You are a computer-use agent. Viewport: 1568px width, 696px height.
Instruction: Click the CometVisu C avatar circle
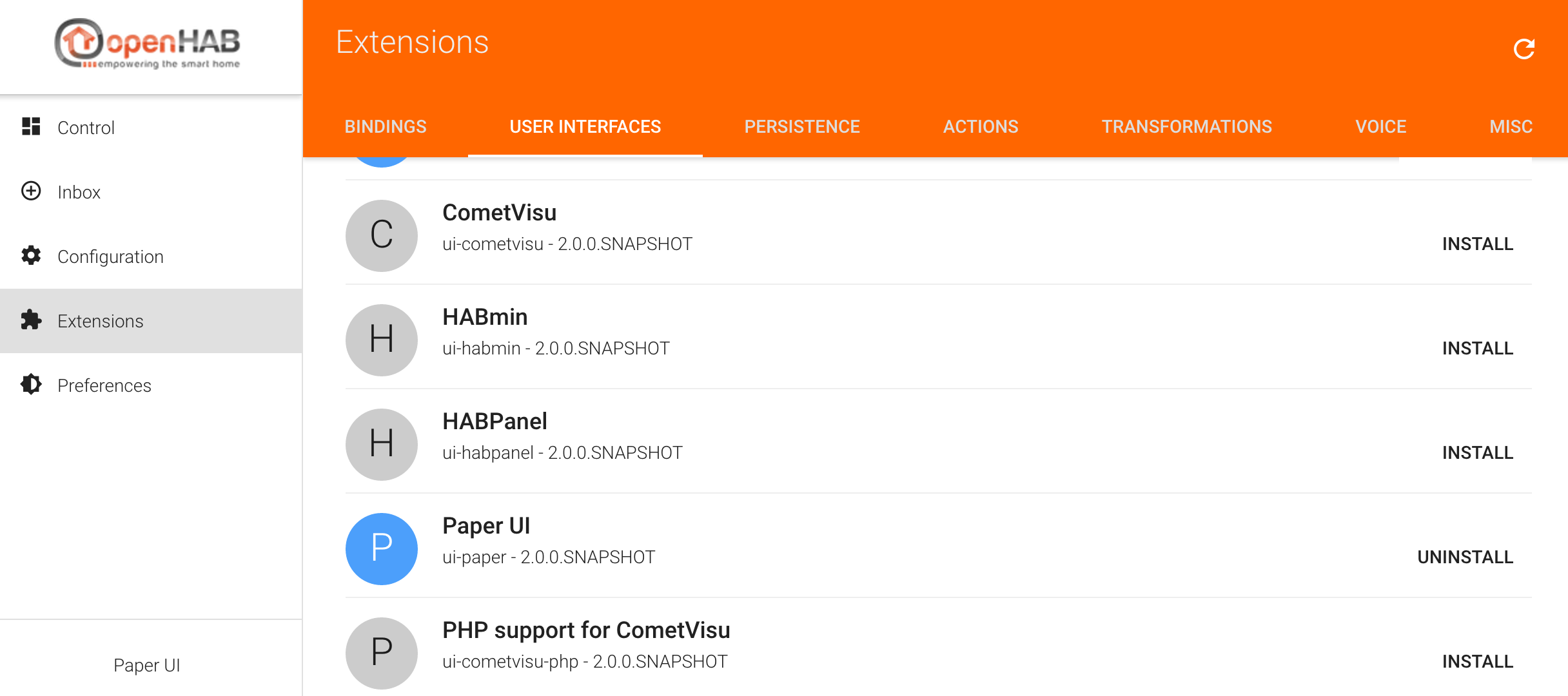click(382, 235)
